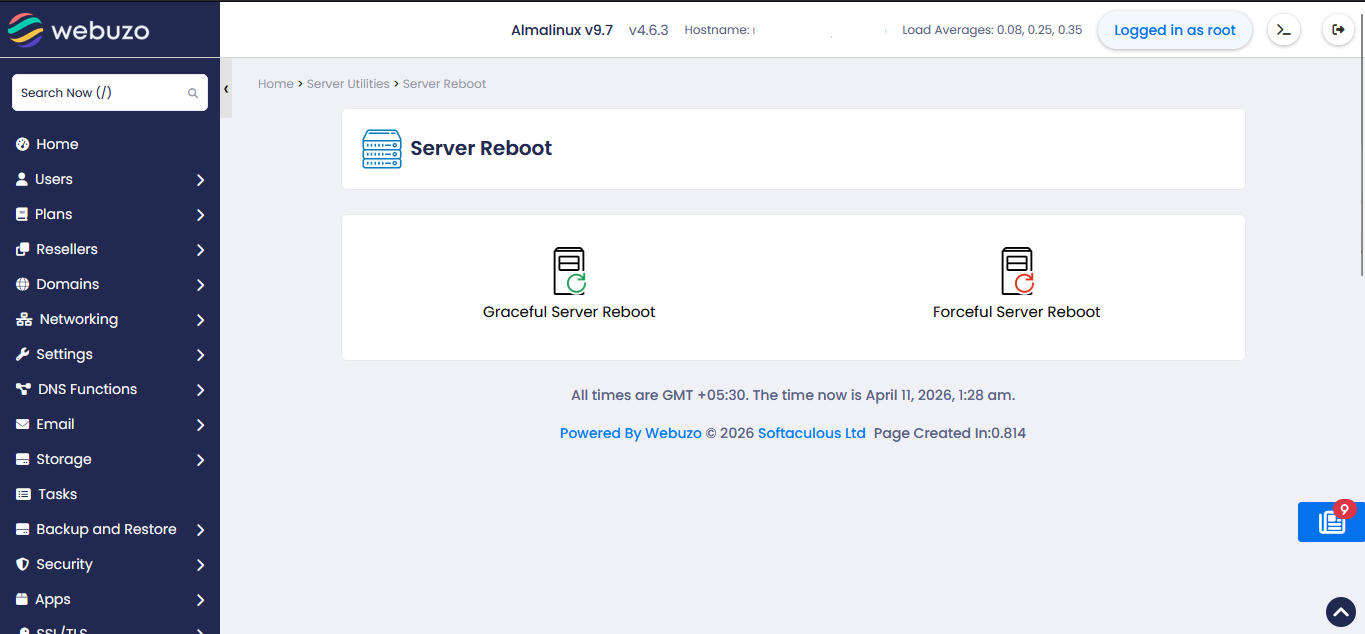Click the Forceful Server Reboot icon

click(1016, 271)
